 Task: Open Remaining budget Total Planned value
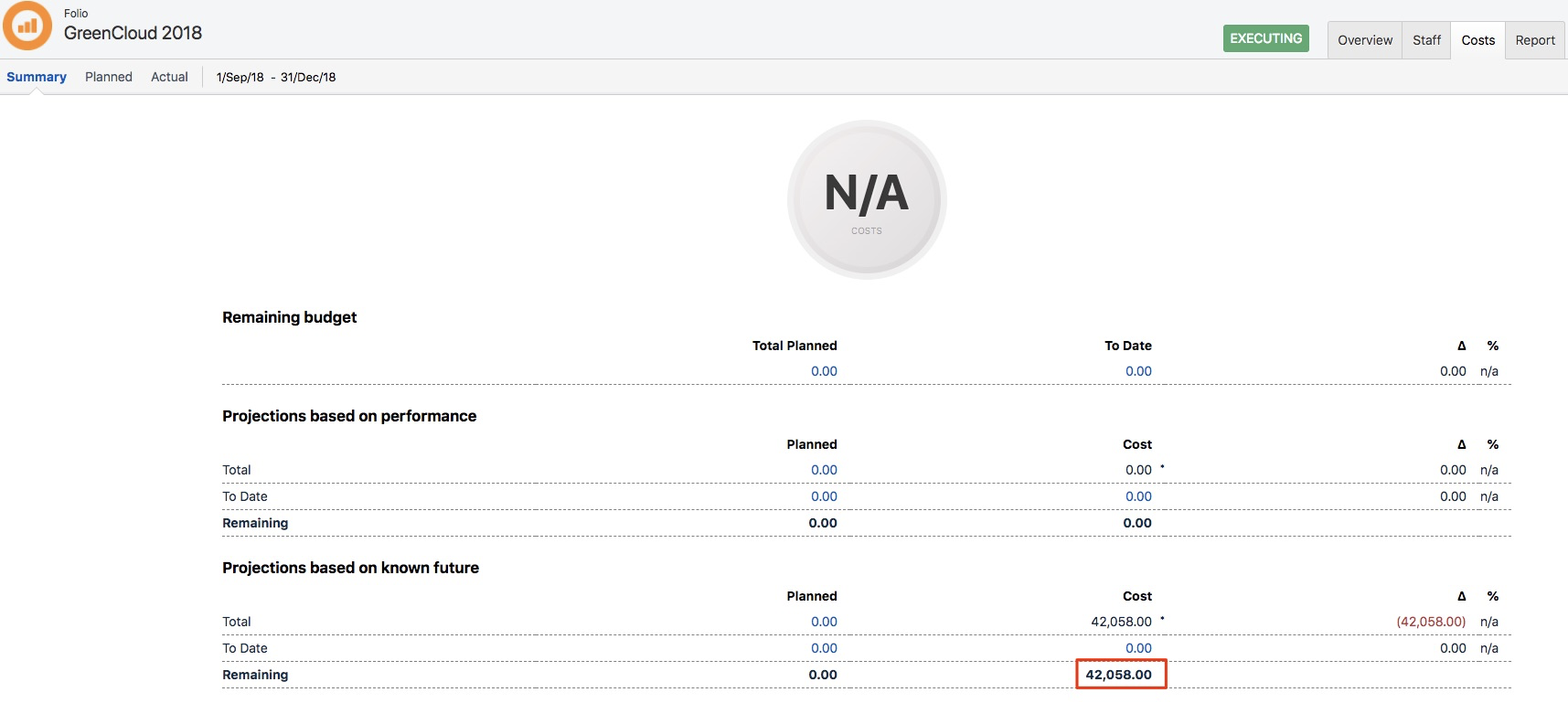824,371
